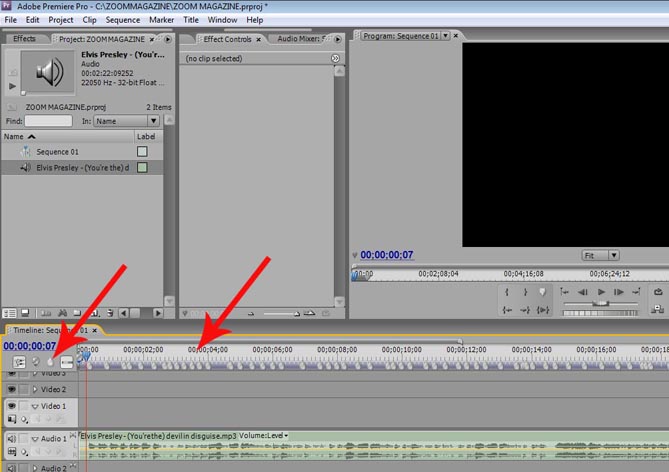The height and width of the screenshot is (472, 669).
Task: Toggle the Snap icon in the timeline header
Action: pos(19,361)
